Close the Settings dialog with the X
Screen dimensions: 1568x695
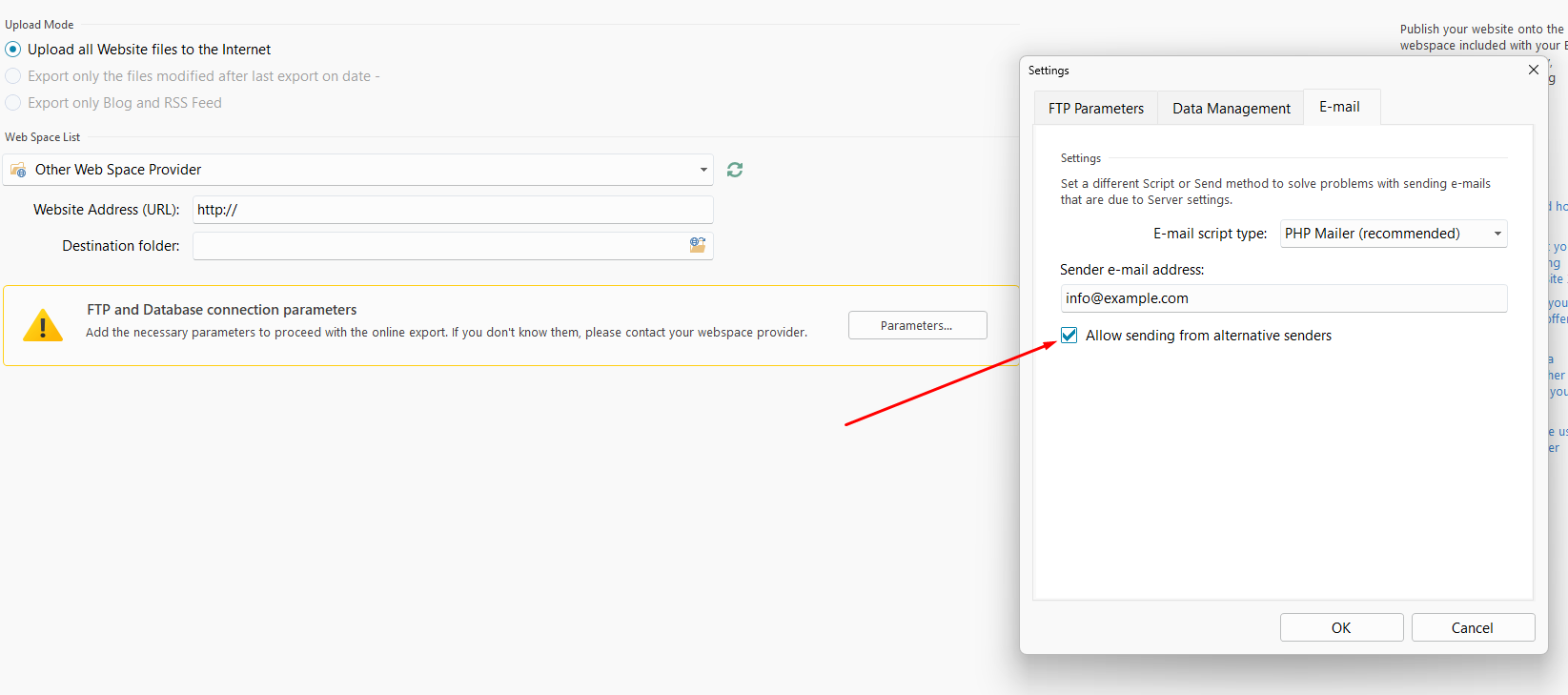point(1534,70)
